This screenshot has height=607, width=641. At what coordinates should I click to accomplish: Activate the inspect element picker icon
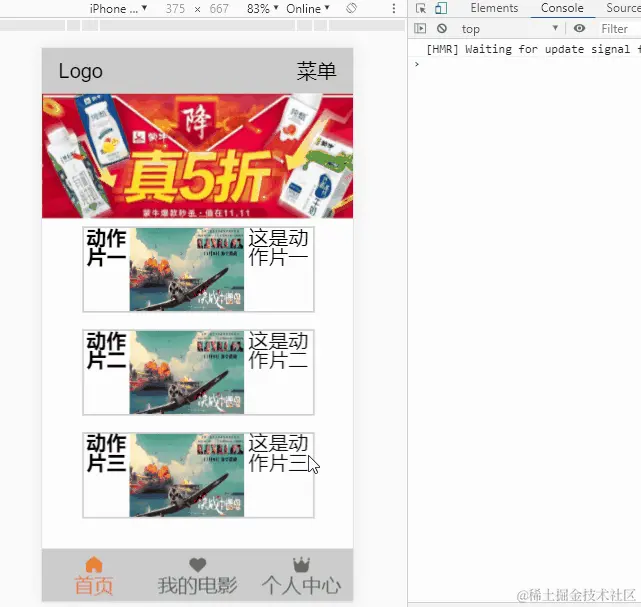[421, 8]
